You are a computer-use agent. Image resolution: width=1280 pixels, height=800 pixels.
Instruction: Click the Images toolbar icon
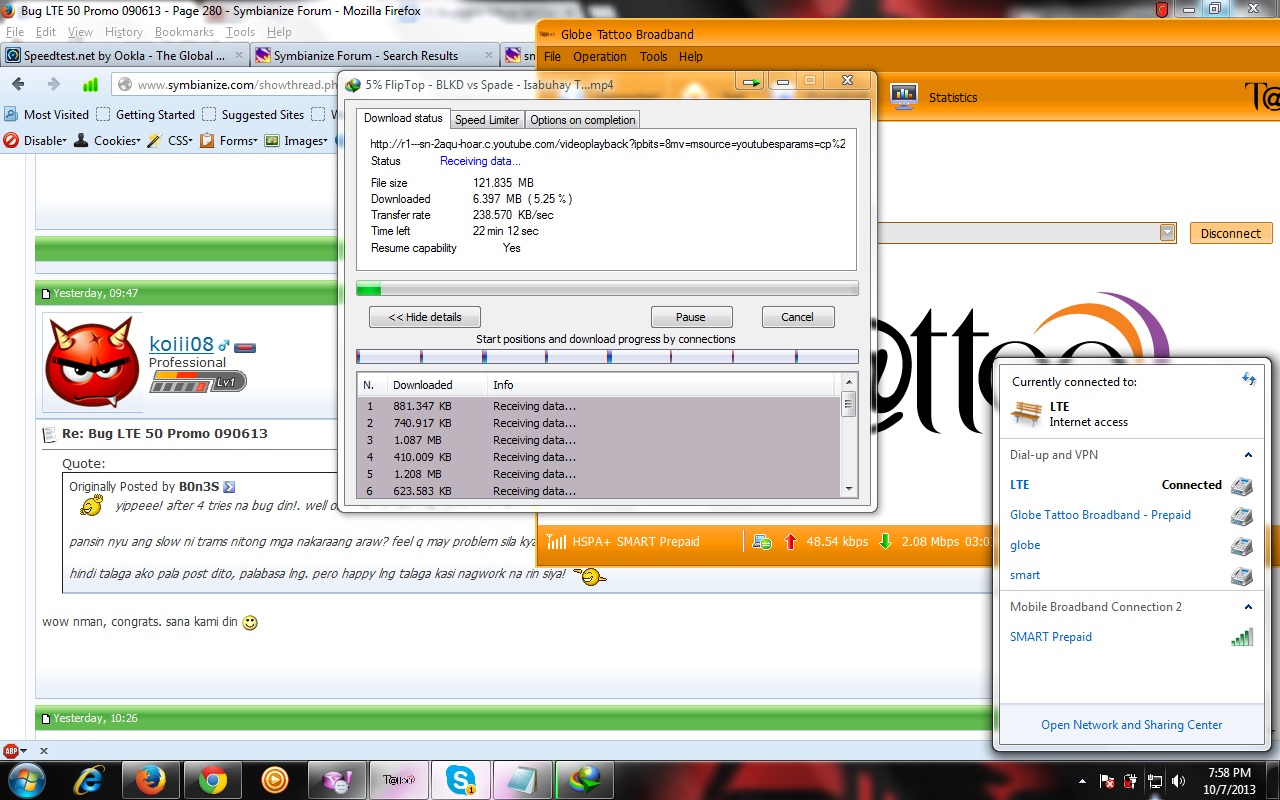(x=272, y=141)
